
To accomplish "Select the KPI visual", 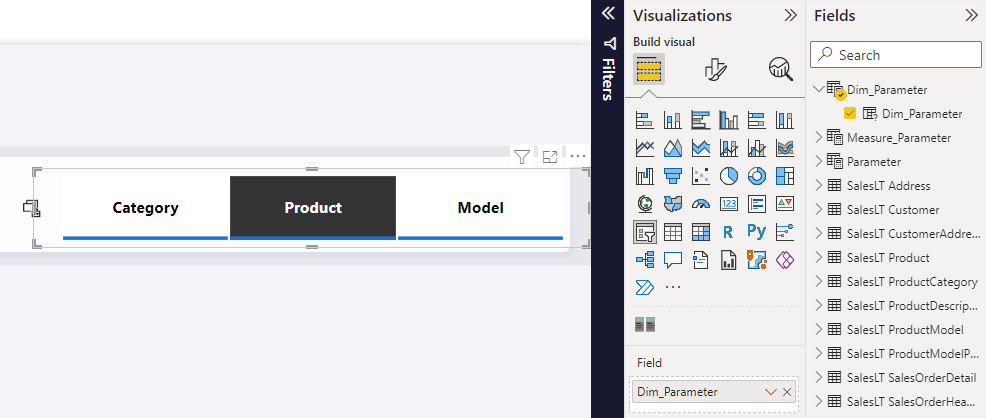I will click(x=785, y=204).
